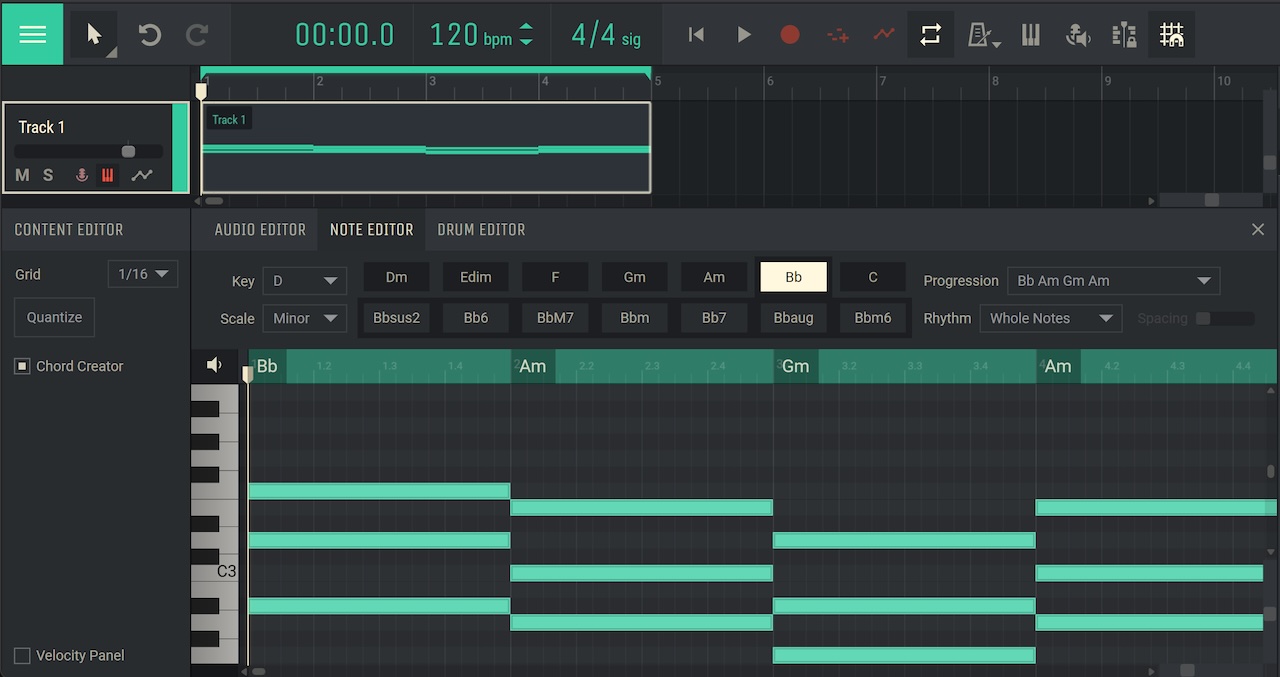Start playback with the play button
The height and width of the screenshot is (677, 1280).
coord(744,35)
